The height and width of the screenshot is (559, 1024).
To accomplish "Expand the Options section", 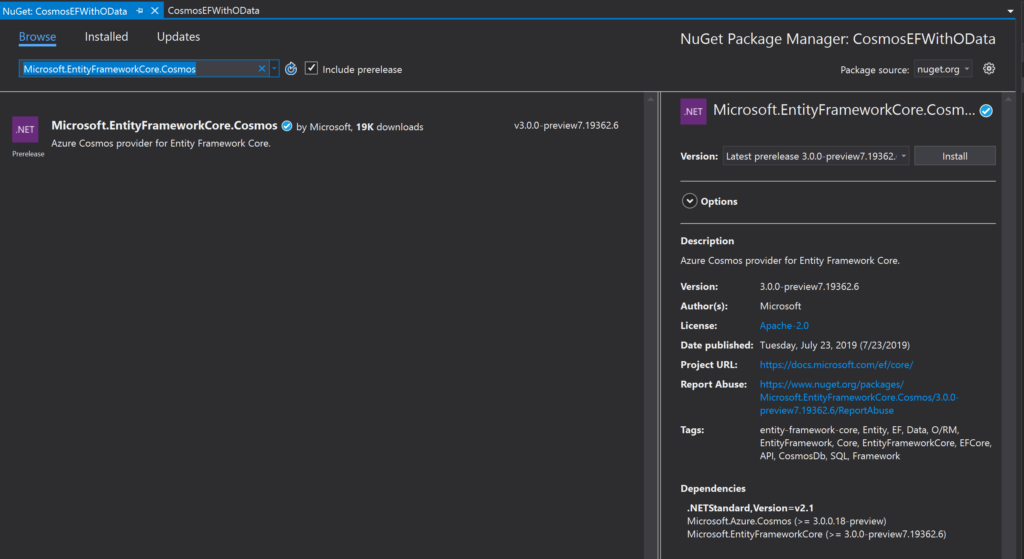I will [x=689, y=201].
